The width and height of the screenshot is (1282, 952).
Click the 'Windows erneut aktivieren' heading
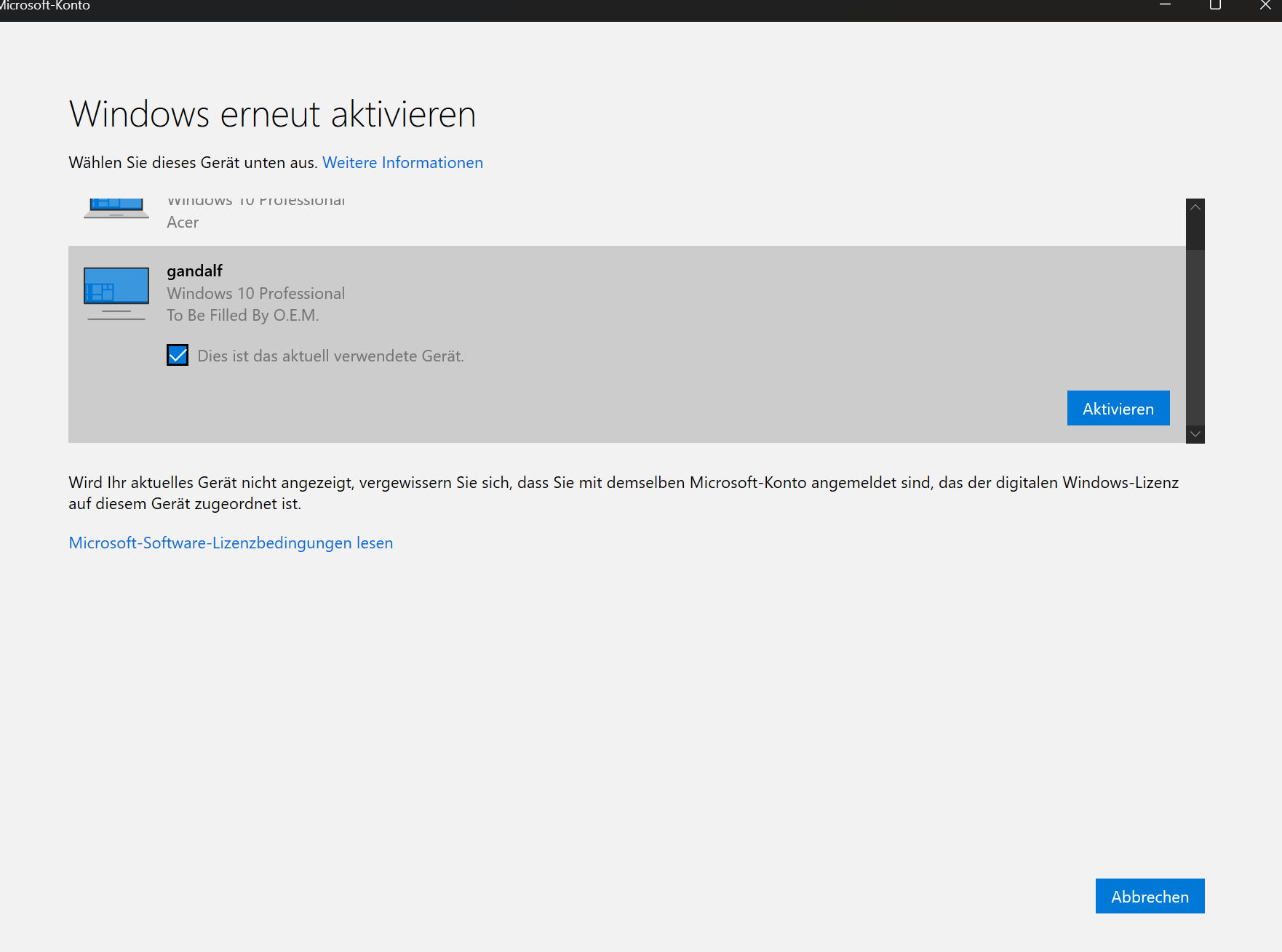(x=273, y=114)
